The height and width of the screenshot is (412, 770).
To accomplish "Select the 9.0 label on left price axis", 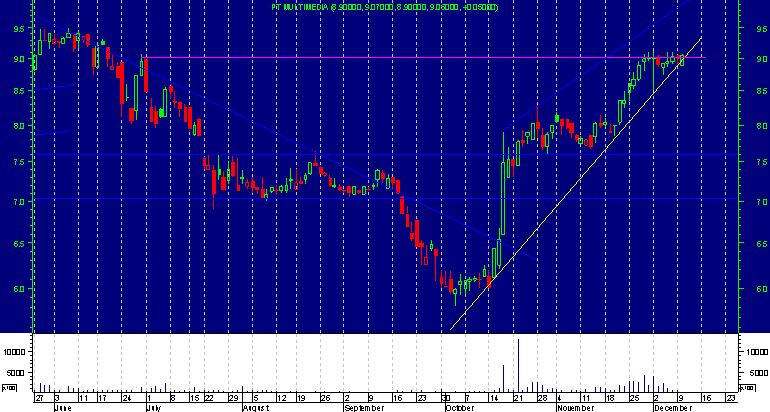I will tap(19, 59).
